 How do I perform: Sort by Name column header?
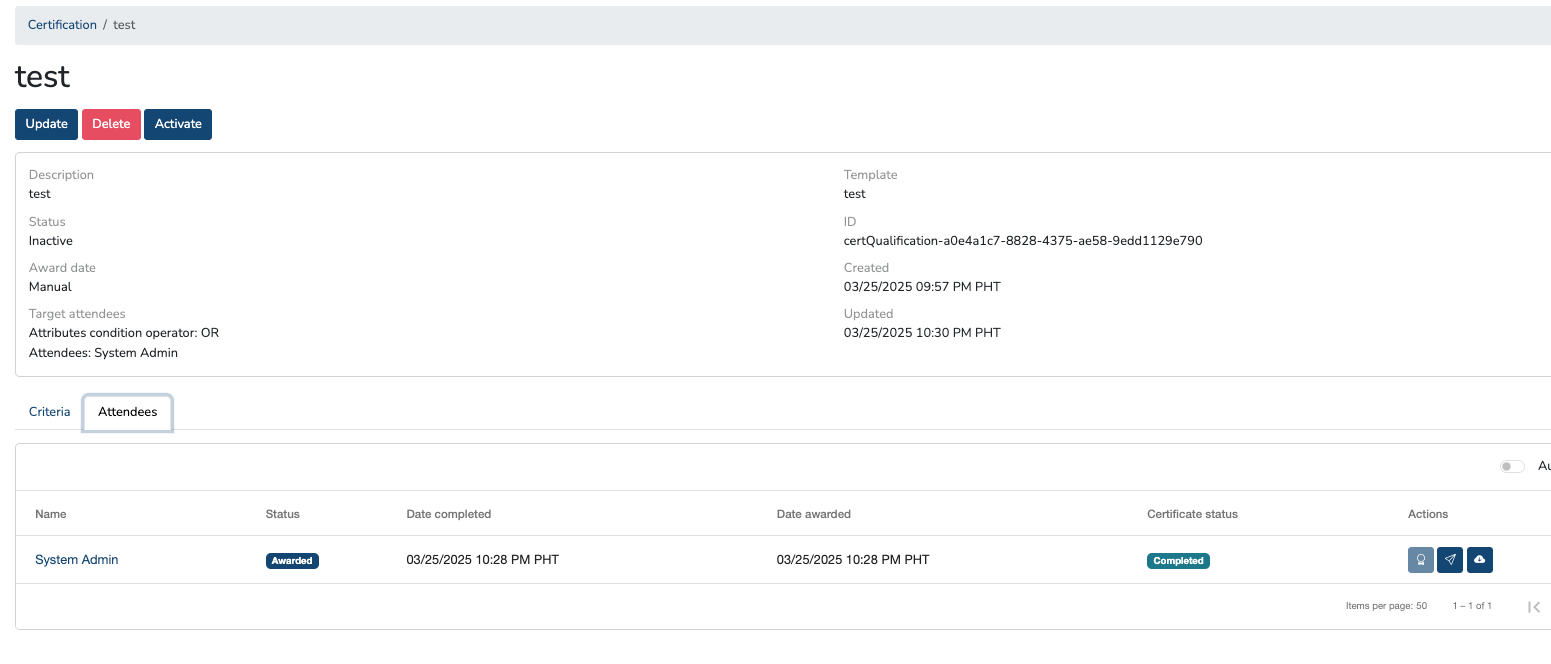tap(51, 514)
